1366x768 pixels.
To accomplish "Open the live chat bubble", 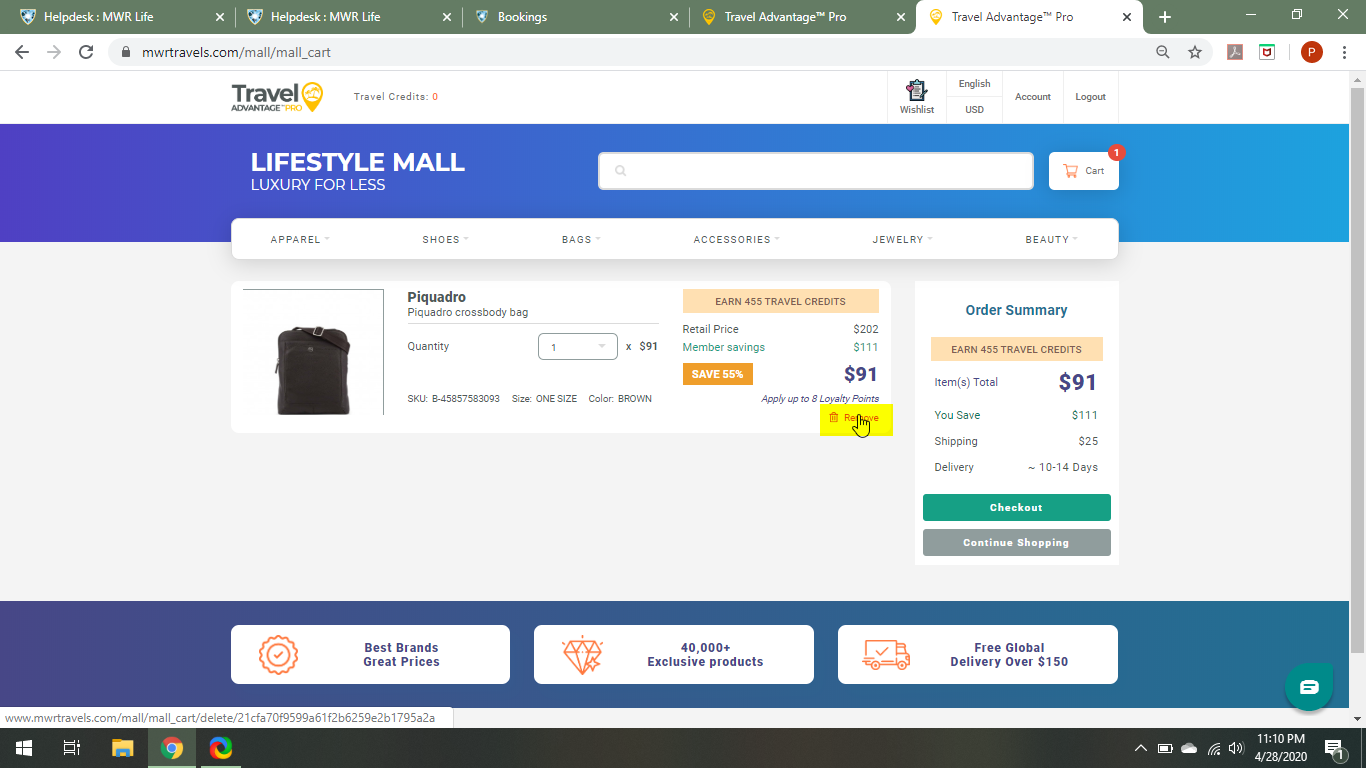I will (1309, 687).
